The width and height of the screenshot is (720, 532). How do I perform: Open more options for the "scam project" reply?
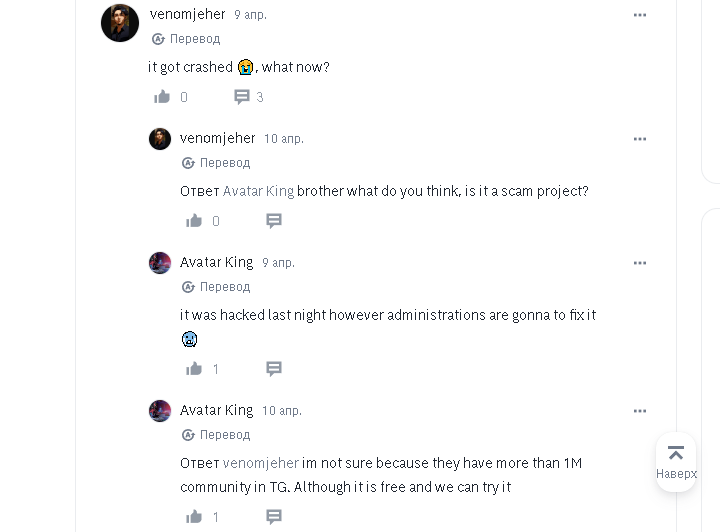pyautogui.click(x=640, y=139)
